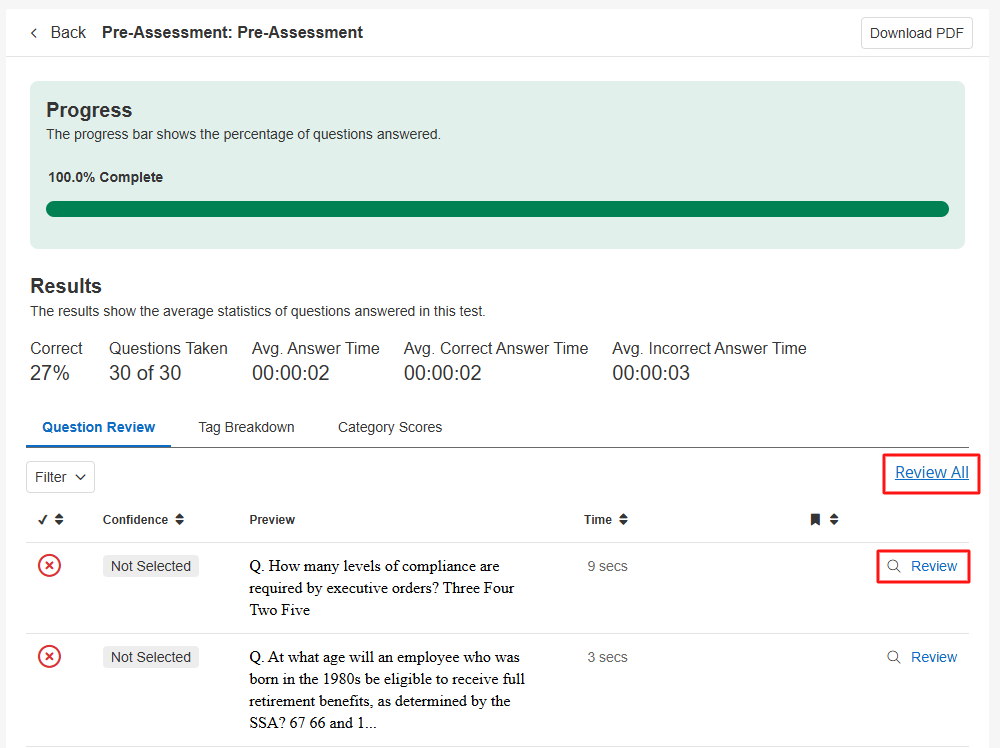Open the Filter dropdown
The image size is (1000, 748).
click(60, 477)
